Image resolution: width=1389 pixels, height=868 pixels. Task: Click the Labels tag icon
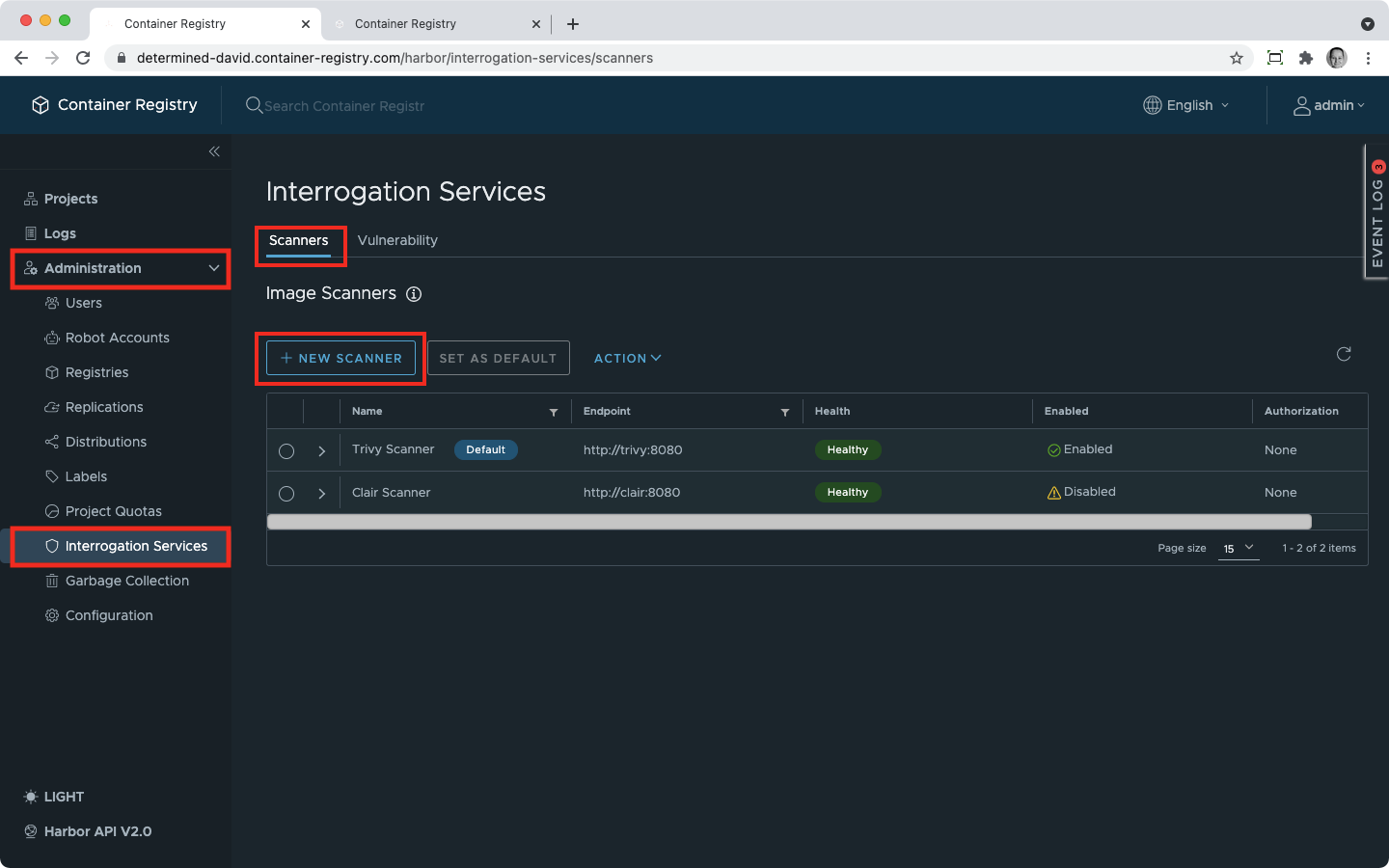point(52,476)
